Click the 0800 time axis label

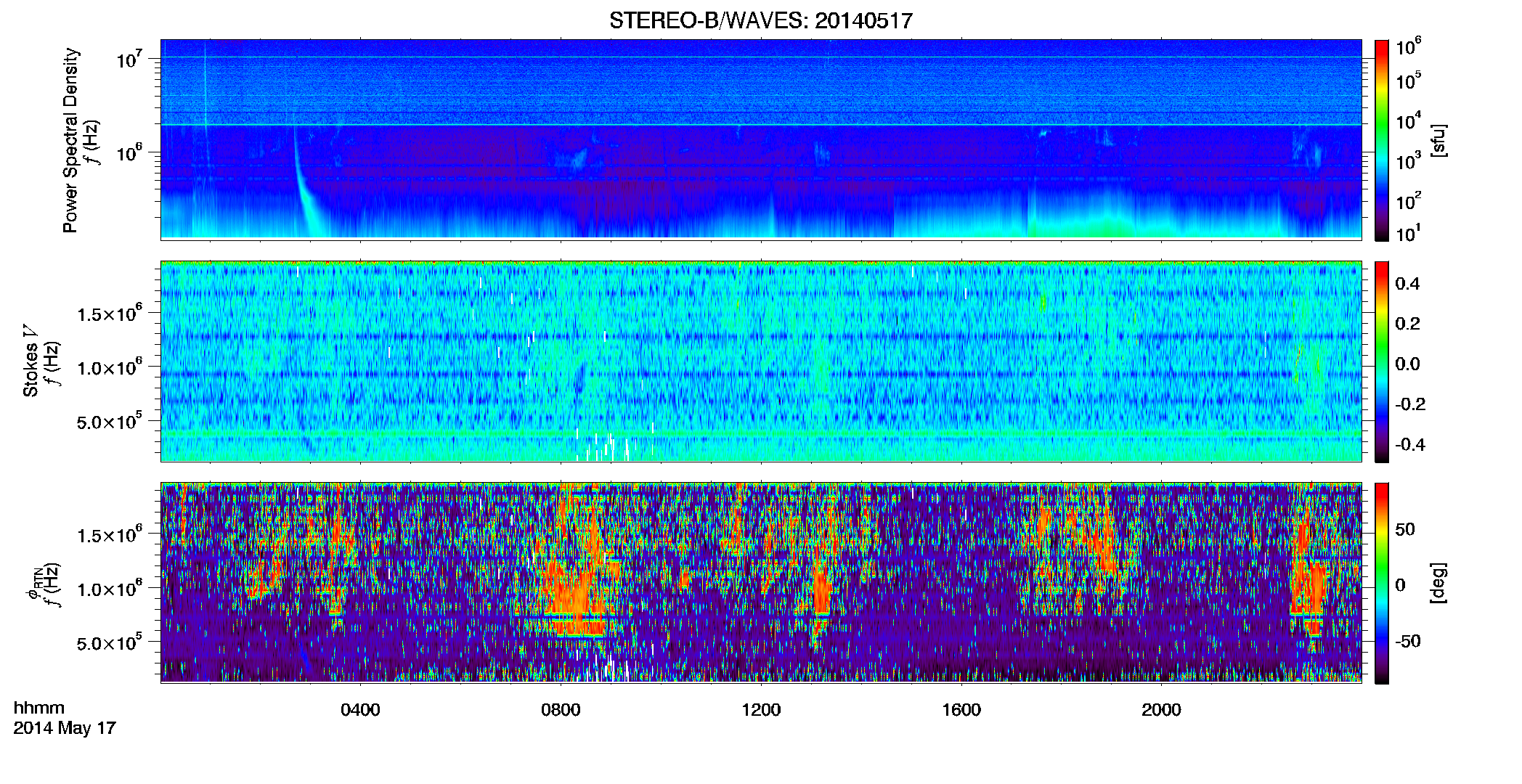pyautogui.click(x=561, y=710)
